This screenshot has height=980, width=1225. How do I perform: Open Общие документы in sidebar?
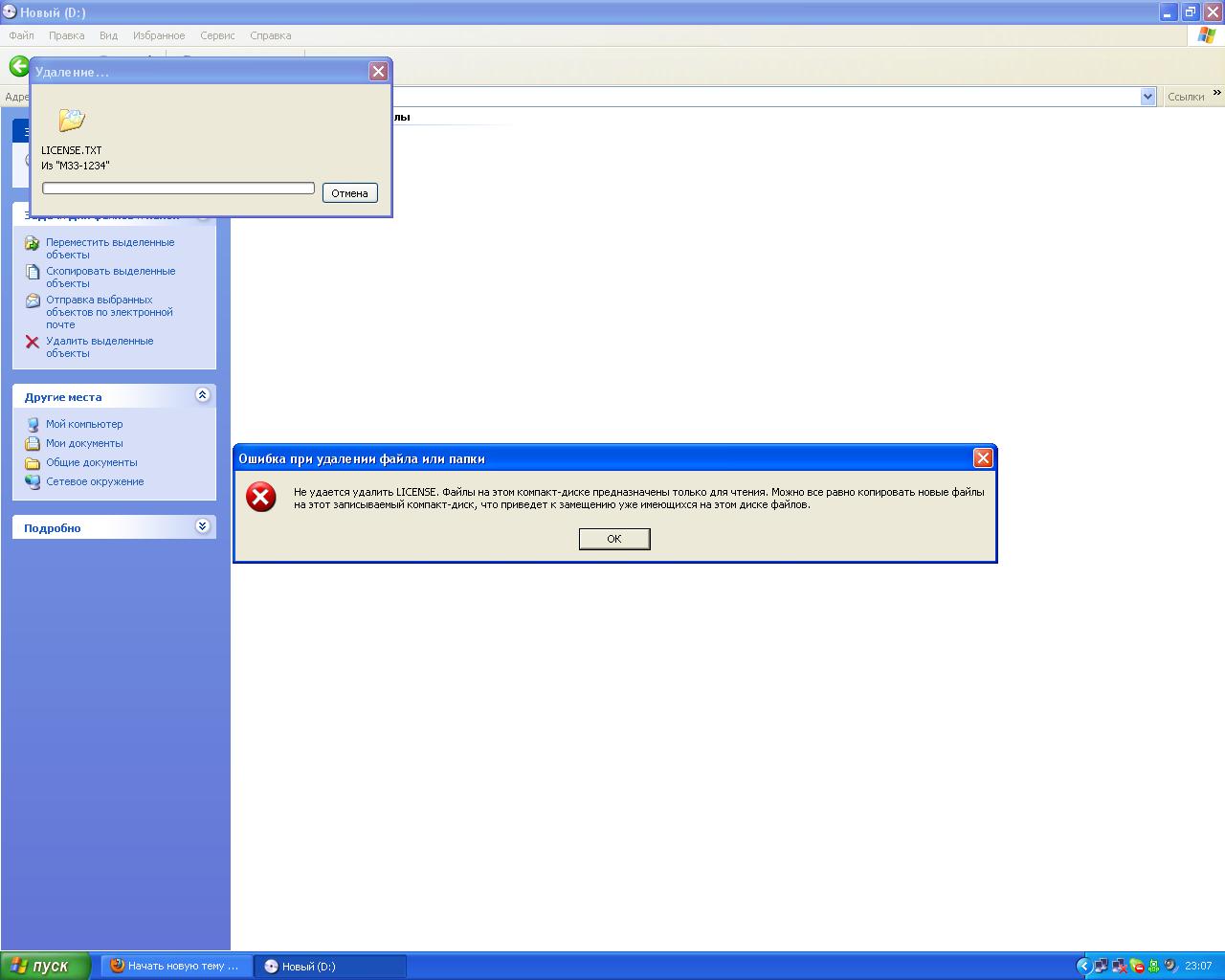click(91, 462)
